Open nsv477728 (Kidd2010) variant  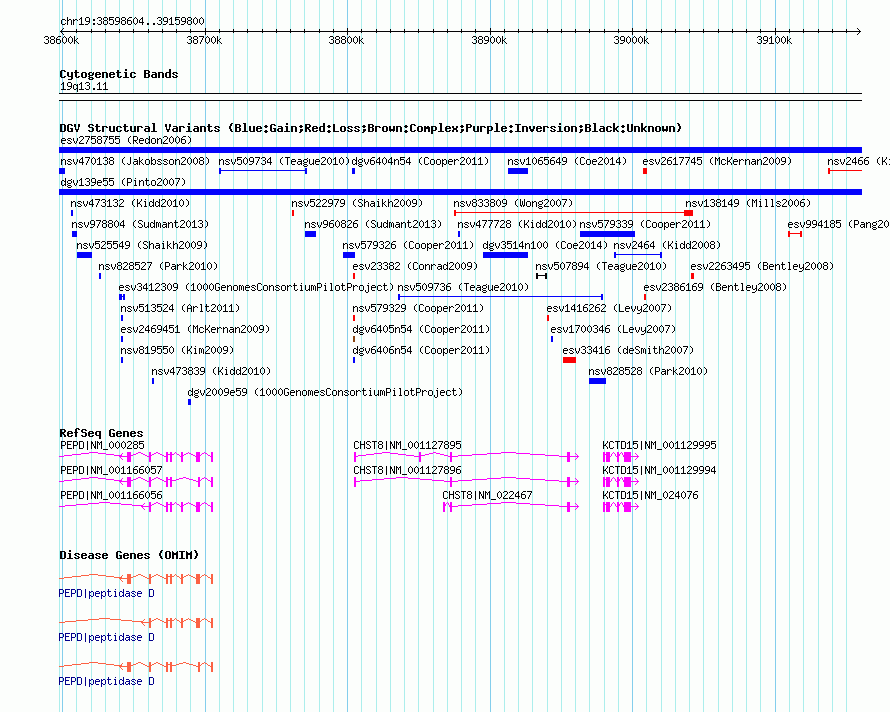click(x=517, y=224)
